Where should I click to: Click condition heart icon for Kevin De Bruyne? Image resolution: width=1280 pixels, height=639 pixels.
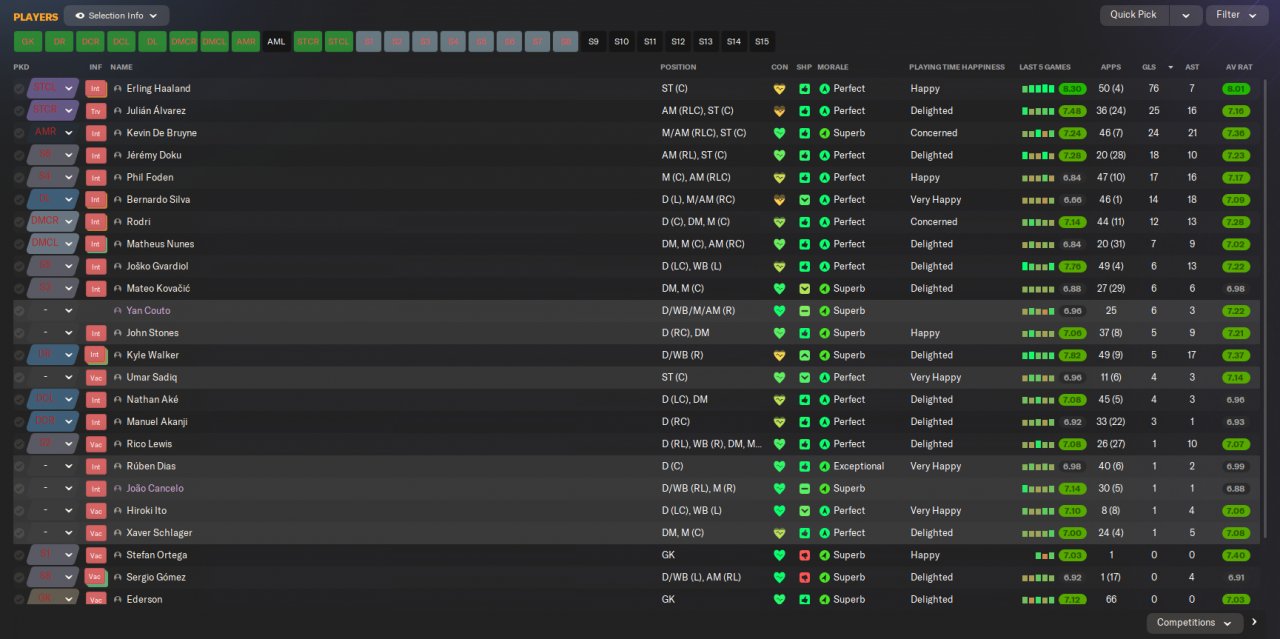coord(780,133)
